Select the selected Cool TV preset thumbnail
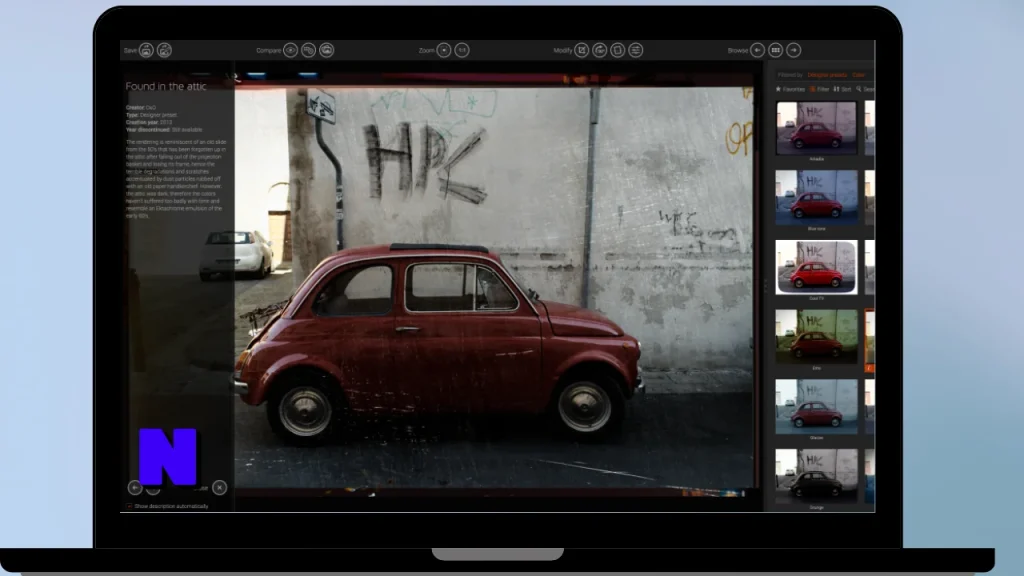The image size is (1024, 576). pyautogui.click(x=816, y=267)
